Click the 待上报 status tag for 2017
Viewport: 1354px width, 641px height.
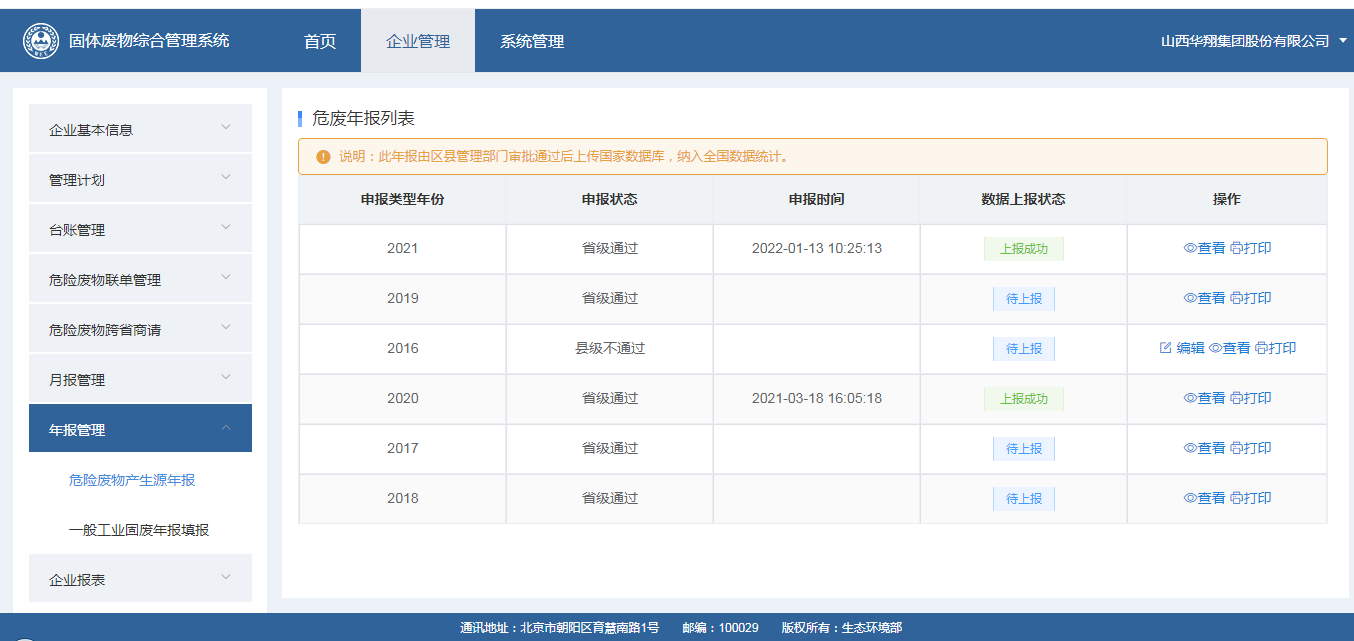(x=1023, y=449)
